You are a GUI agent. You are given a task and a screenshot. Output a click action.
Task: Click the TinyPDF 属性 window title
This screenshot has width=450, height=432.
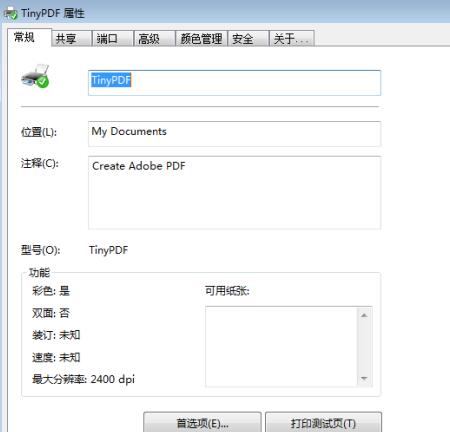(x=53, y=13)
